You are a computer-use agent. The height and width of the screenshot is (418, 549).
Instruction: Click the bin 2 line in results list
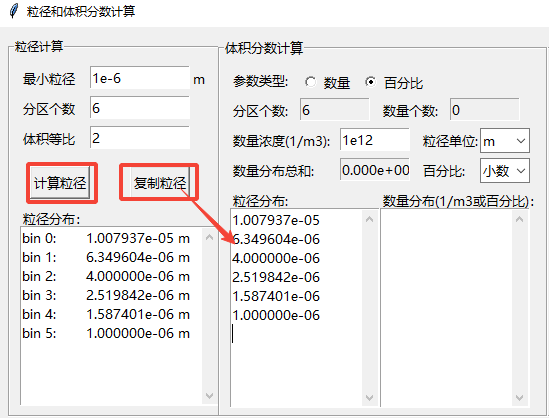click(106, 276)
